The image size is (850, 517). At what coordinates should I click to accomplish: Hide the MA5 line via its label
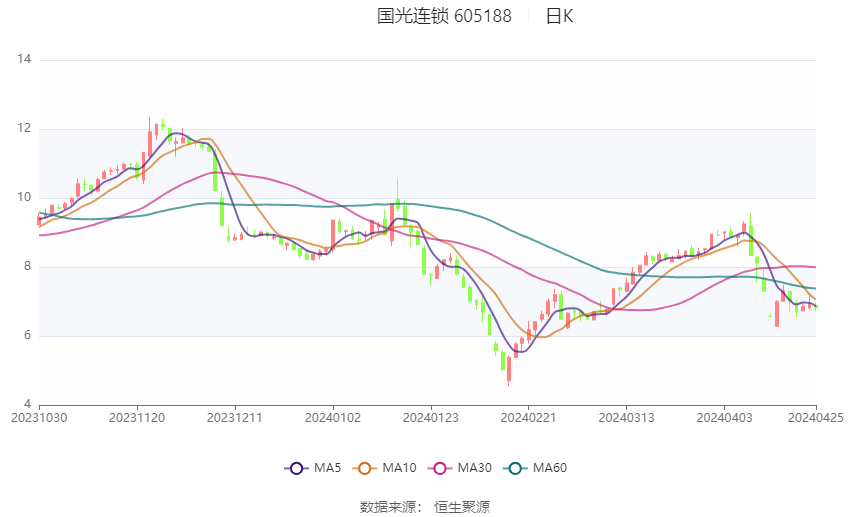pyautogui.click(x=327, y=468)
